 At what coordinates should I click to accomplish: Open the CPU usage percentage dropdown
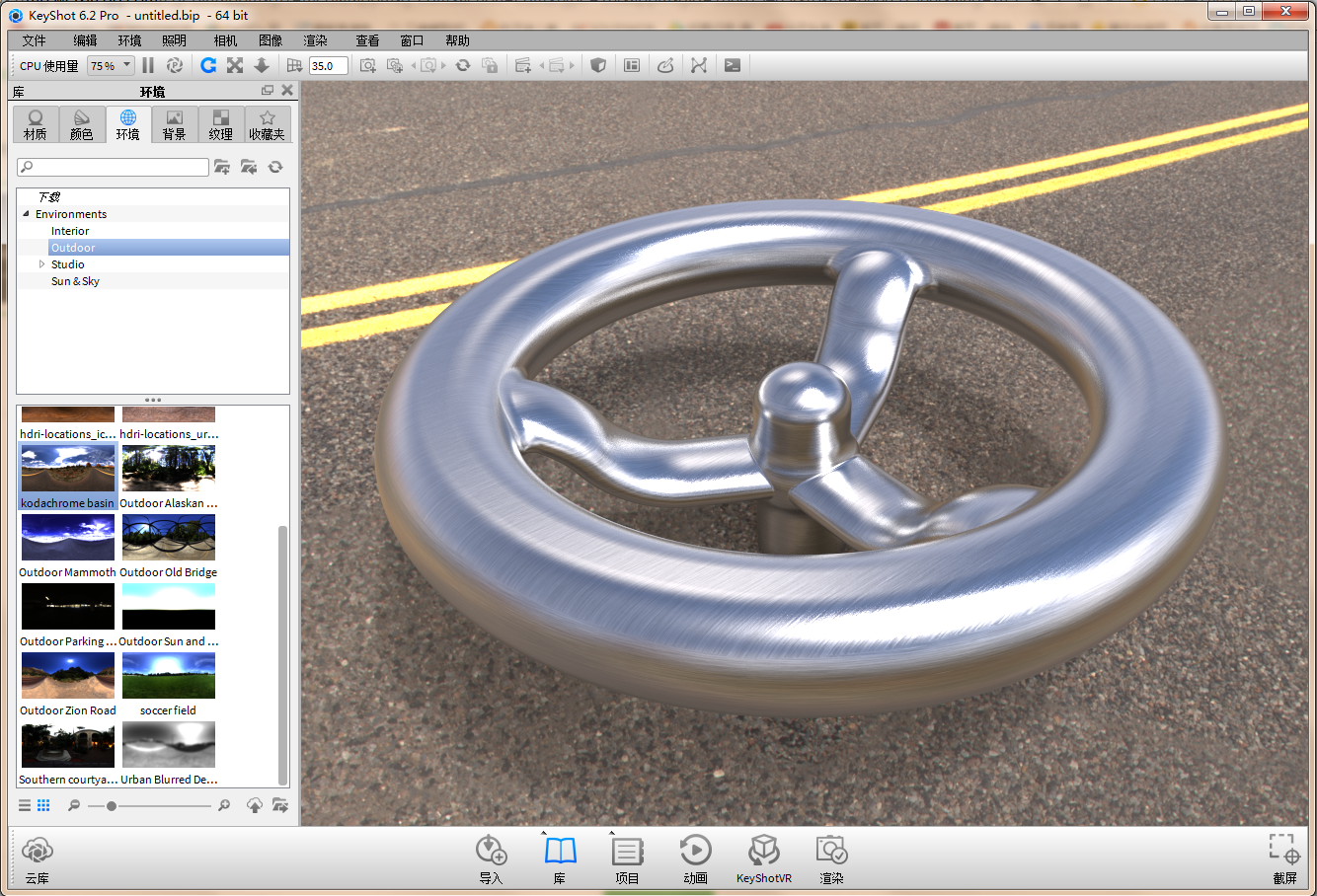pos(111,66)
